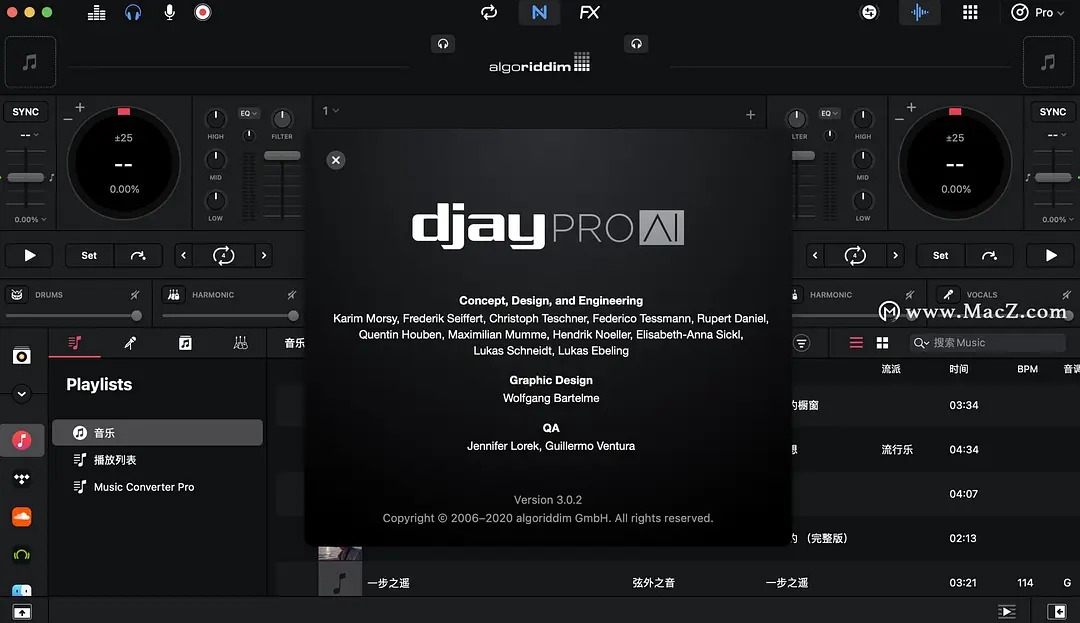Click right deck VOCALS microphone icon

[948, 295]
